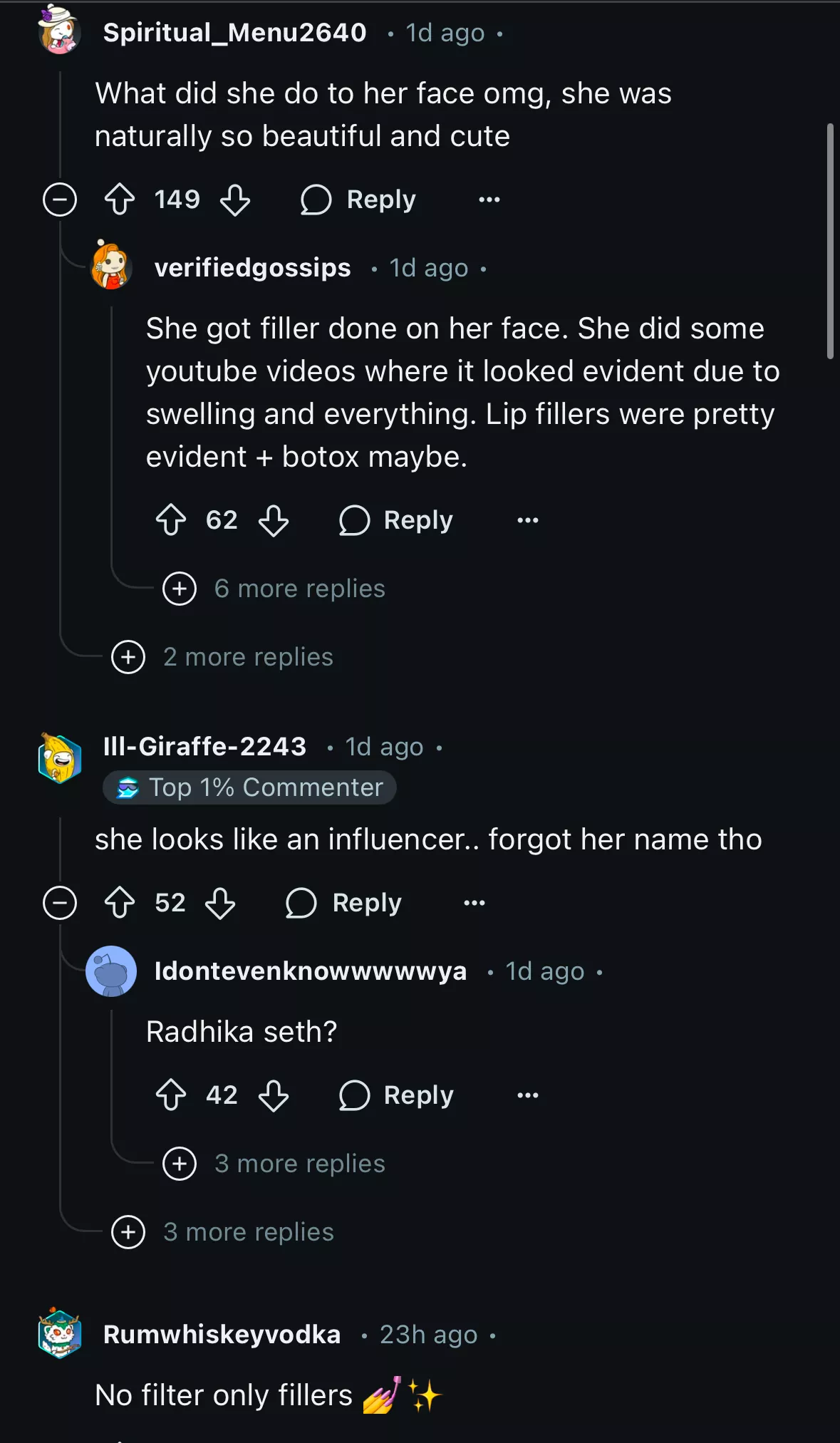Screen dimensions: 840x1443
Task: Click the vertical scrollbar thumb
Action: click(830, 241)
